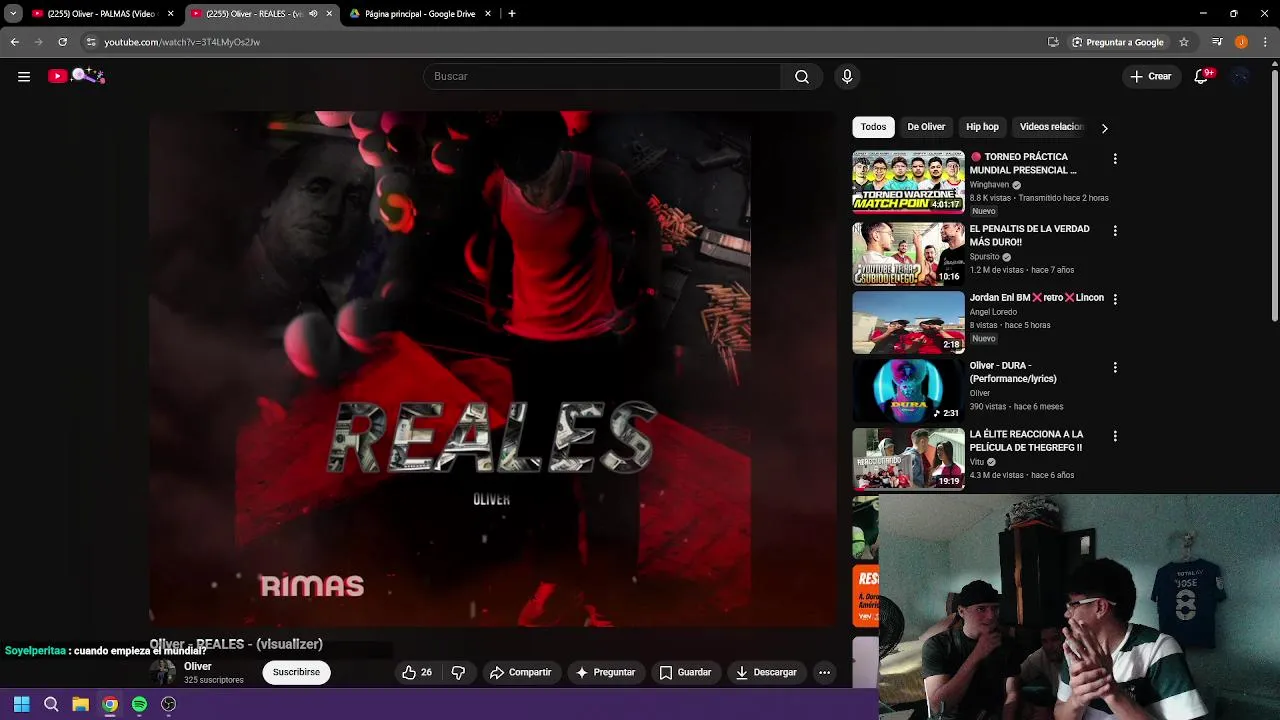The height and width of the screenshot is (720, 1280).
Task: Open Chrome three-dot menu
Action: [x=1266, y=42]
